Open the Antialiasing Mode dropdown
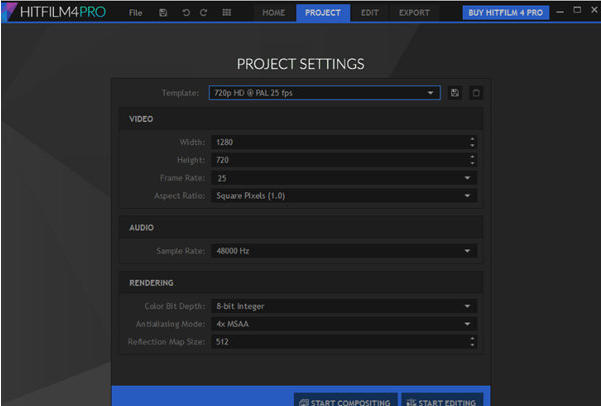The width and height of the screenshot is (601, 406). (x=341, y=324)
